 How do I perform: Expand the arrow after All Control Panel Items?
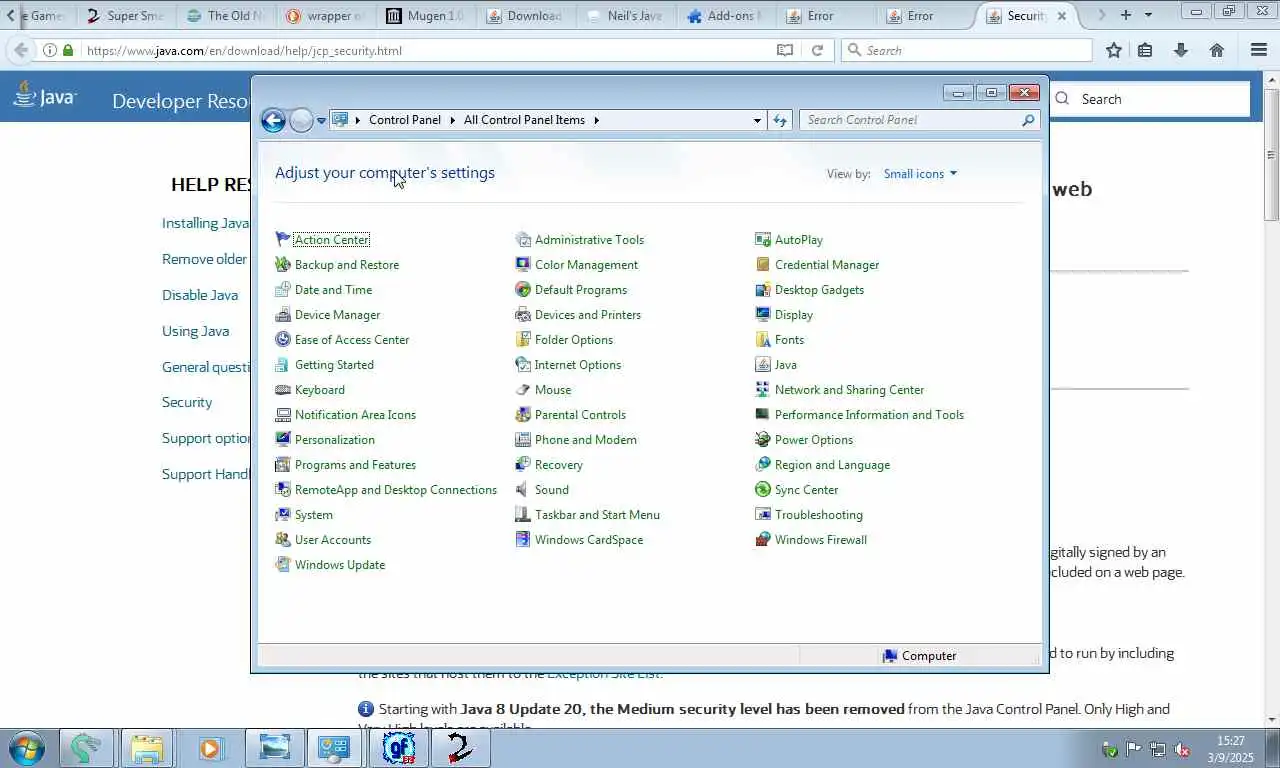(597, 120)
